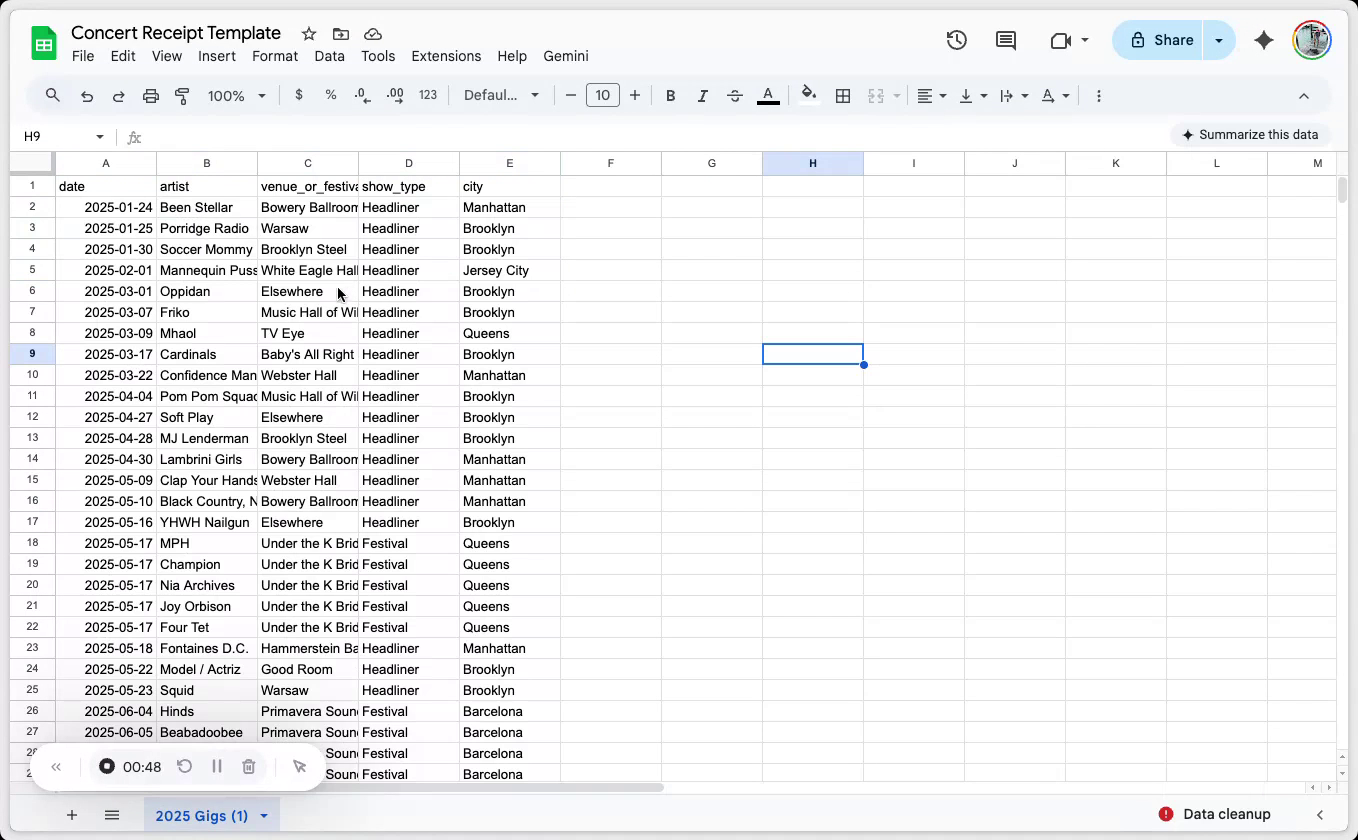Open the Google Sheets home icon
Screen dimensions: 1358x840
tap(44, 44)
